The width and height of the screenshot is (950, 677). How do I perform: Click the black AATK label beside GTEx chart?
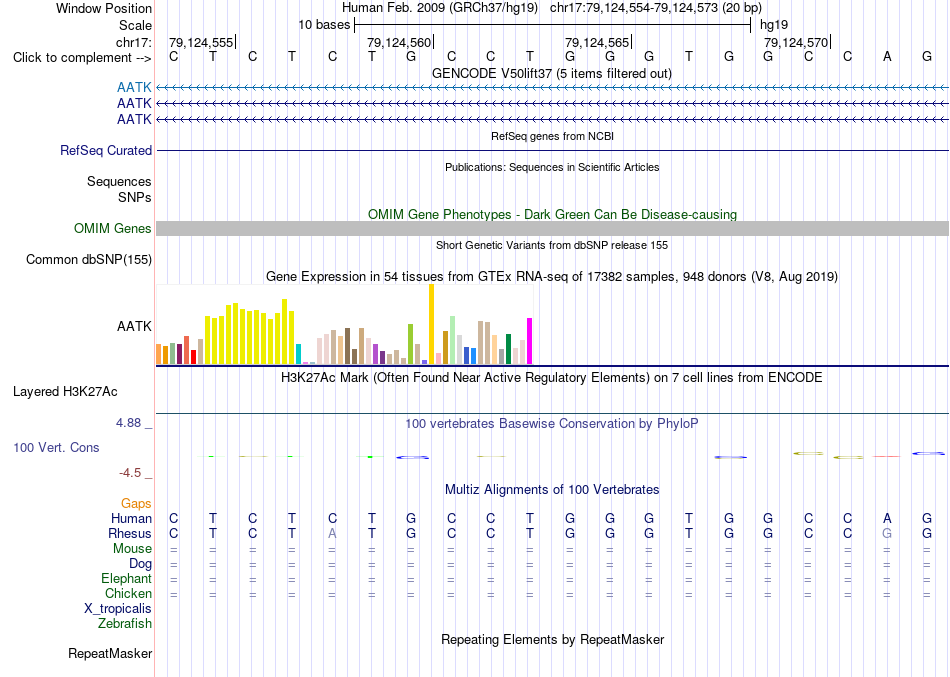(134, 326)
